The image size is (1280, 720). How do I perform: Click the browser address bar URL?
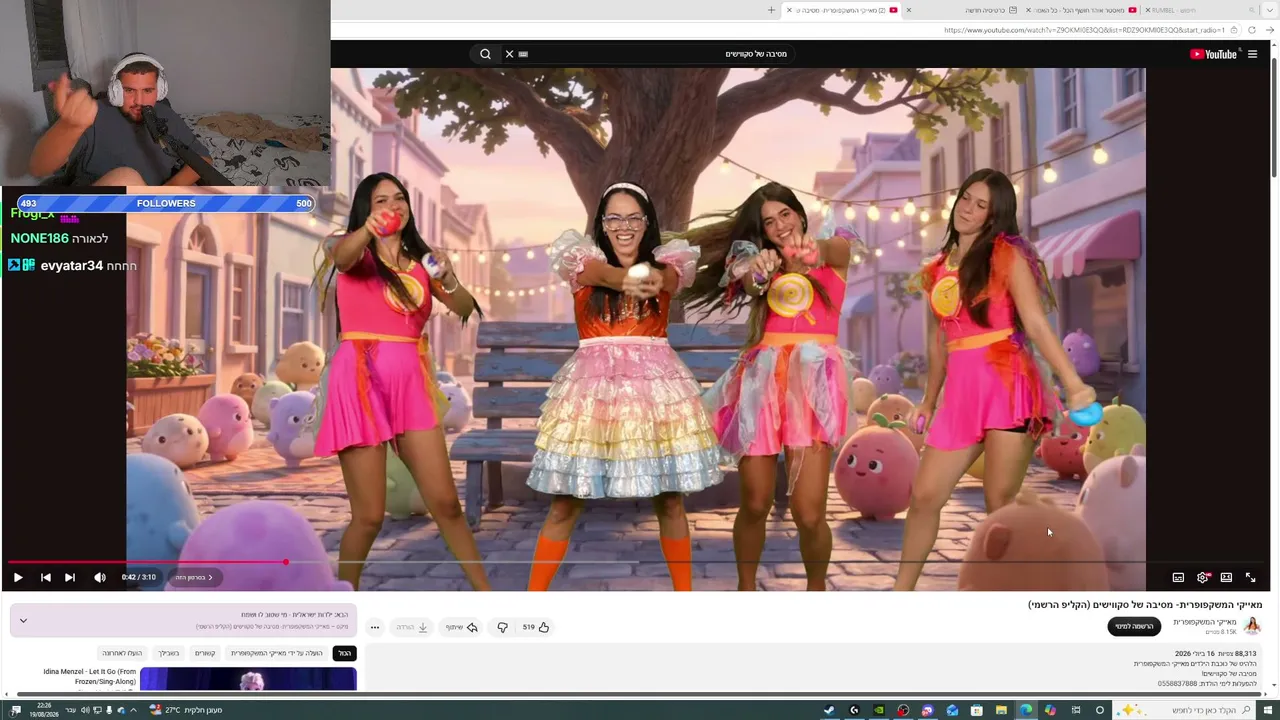(1084, 30)
